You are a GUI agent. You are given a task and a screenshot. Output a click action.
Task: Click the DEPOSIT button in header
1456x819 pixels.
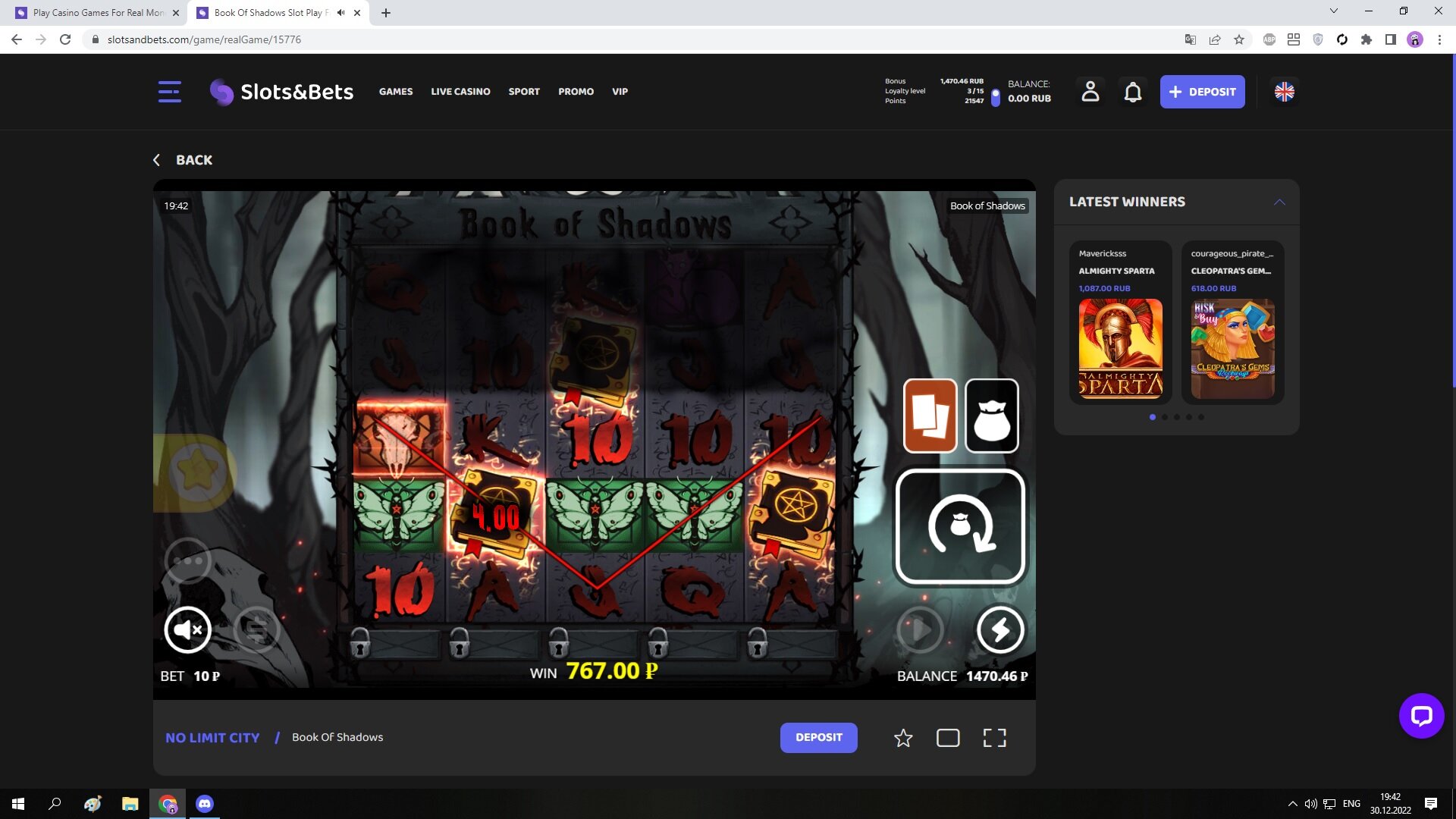(1202, 92)
